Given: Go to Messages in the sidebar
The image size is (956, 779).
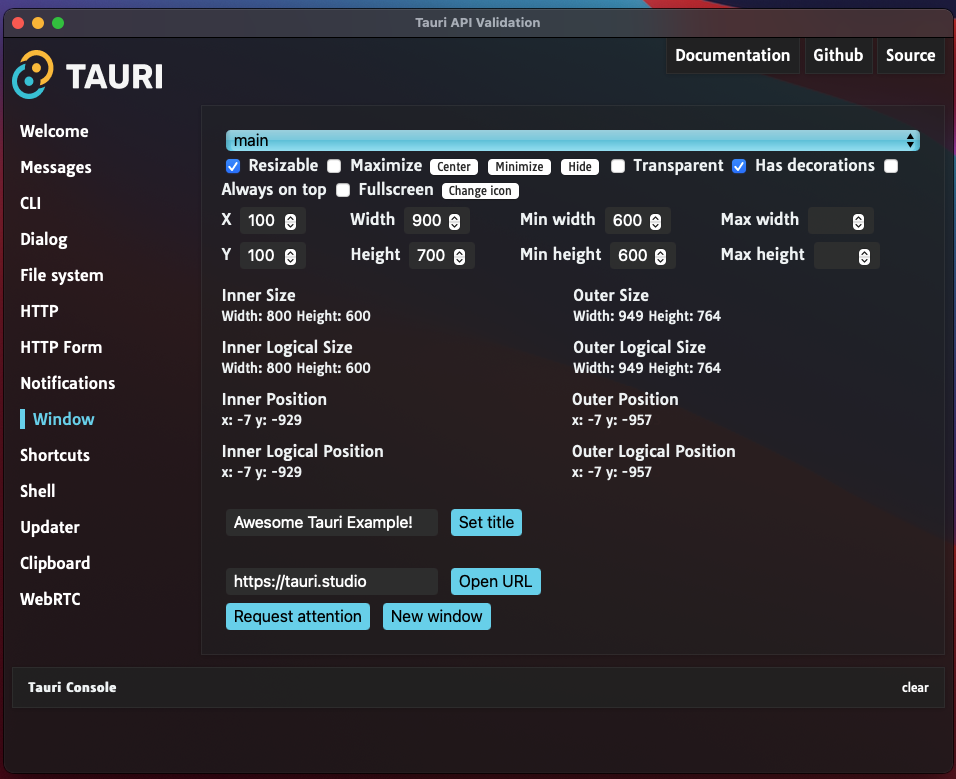Looking at the screenshot, I should pyautogui.click(x=56, y=167).
